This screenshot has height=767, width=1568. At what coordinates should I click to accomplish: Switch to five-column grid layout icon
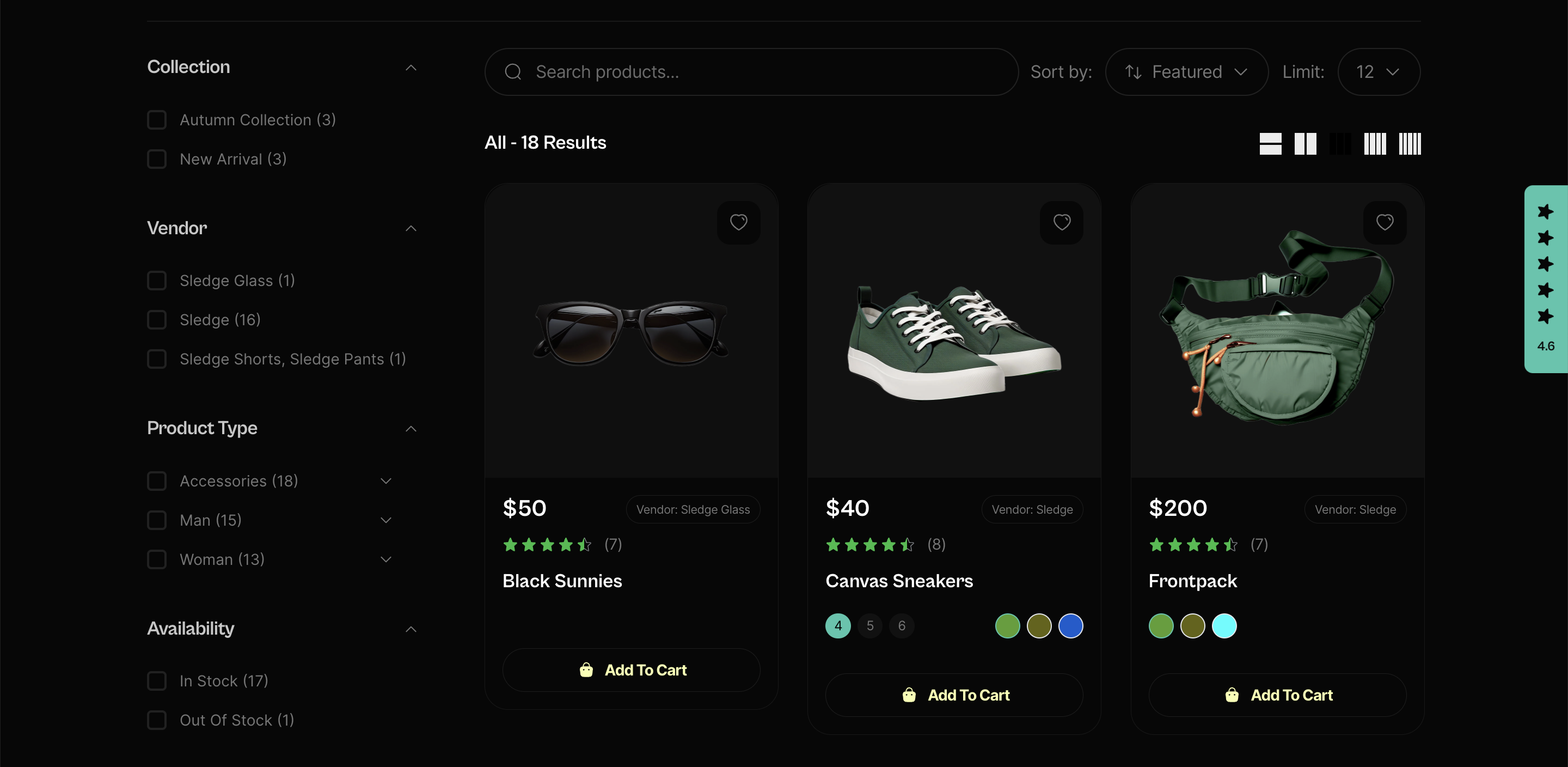tap(1410, 144)
